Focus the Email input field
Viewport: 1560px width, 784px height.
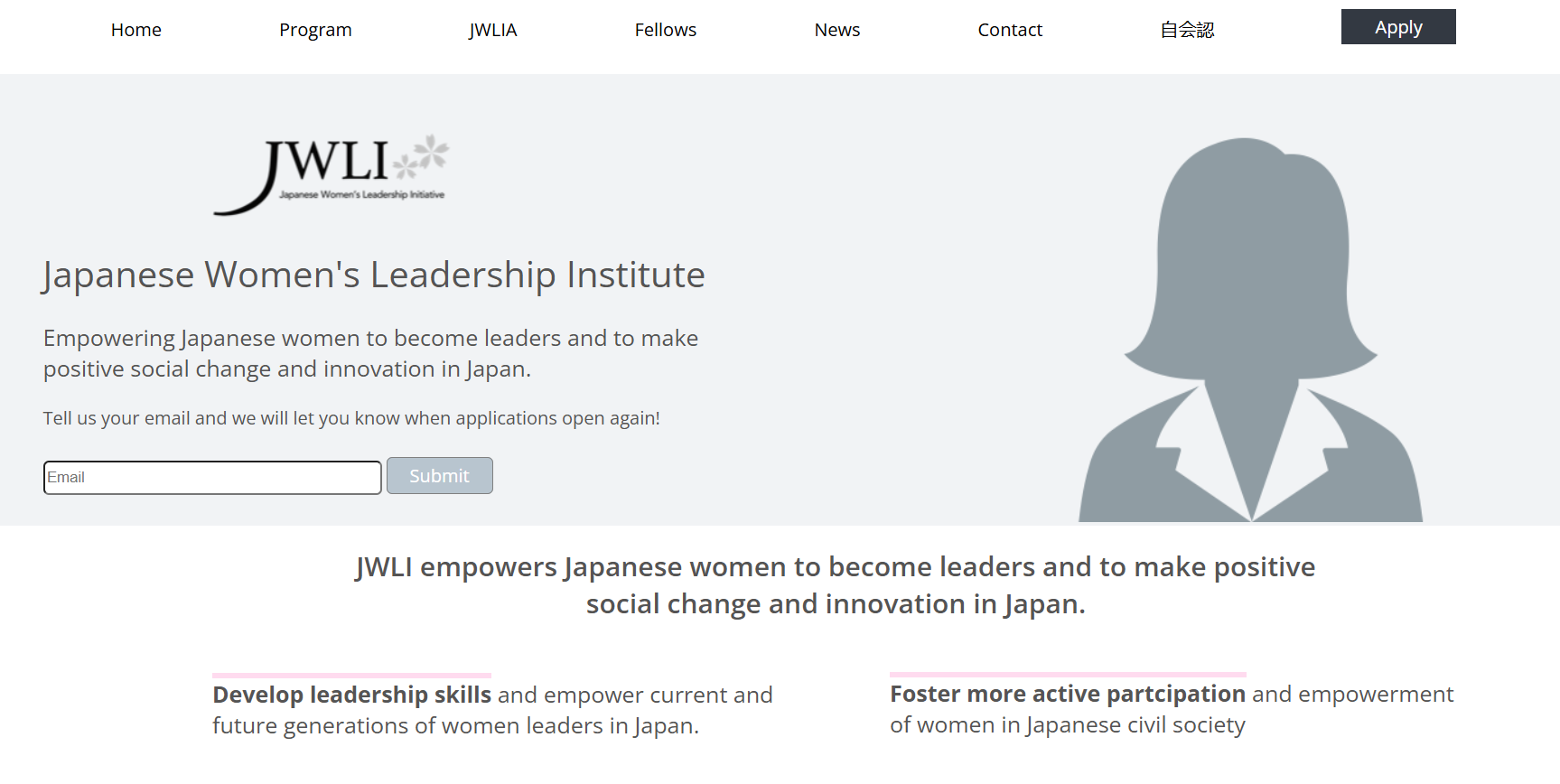212,477
